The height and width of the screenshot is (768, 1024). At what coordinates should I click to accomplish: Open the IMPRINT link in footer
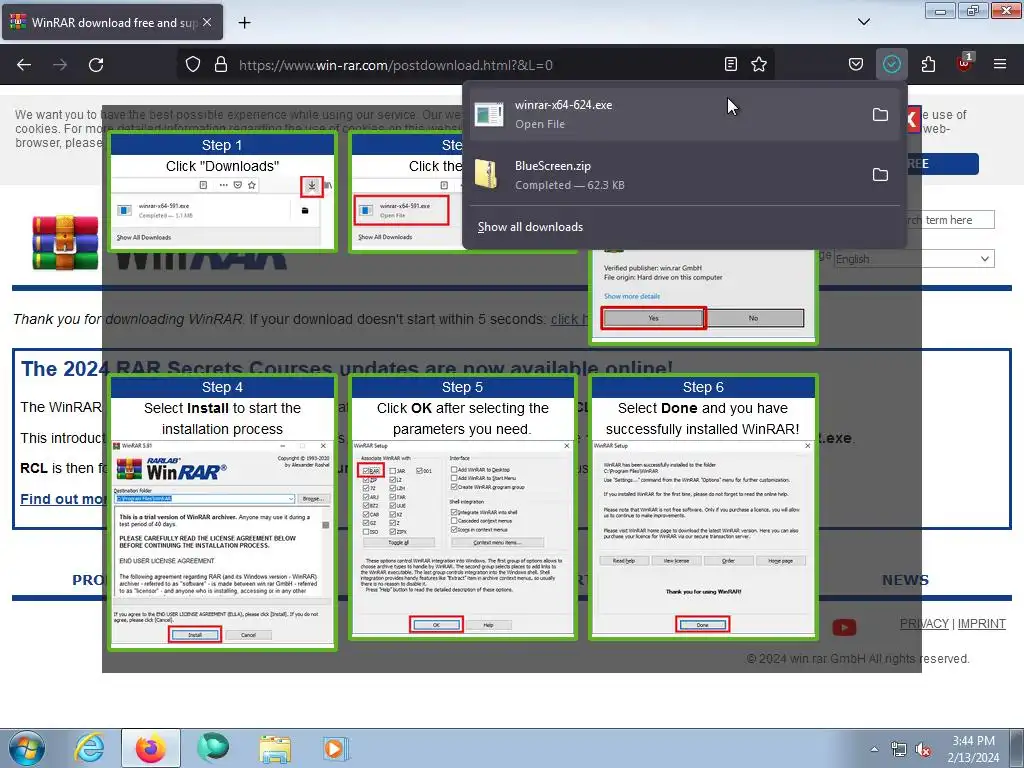[x=982, y=624]
